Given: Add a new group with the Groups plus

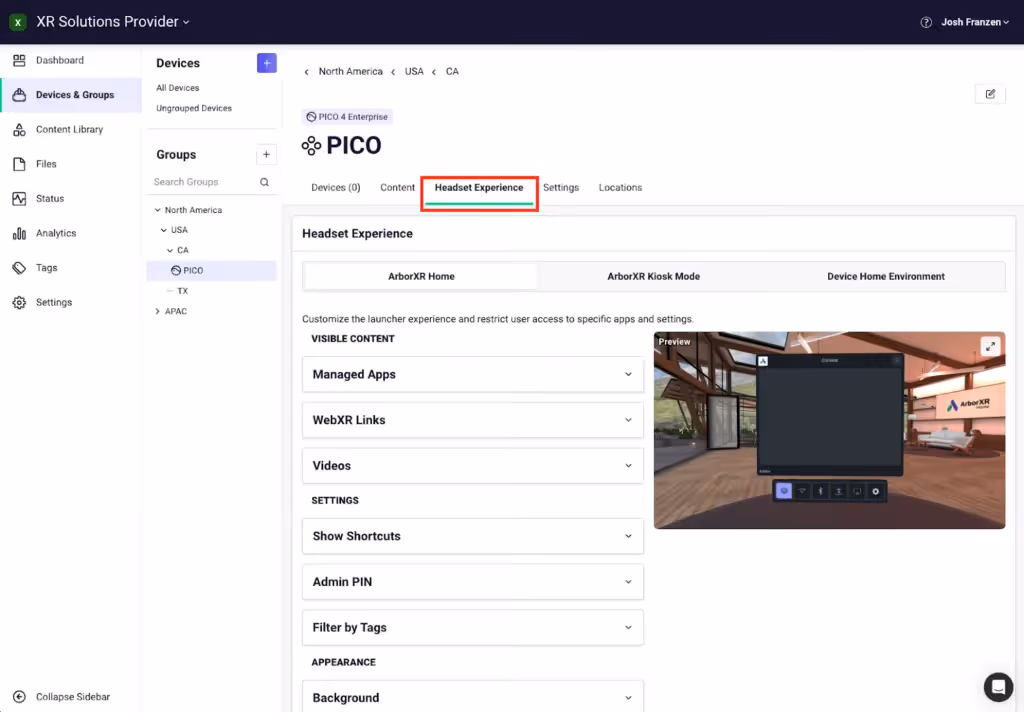Looking at the screenshot, I should (x=266, y=155).
